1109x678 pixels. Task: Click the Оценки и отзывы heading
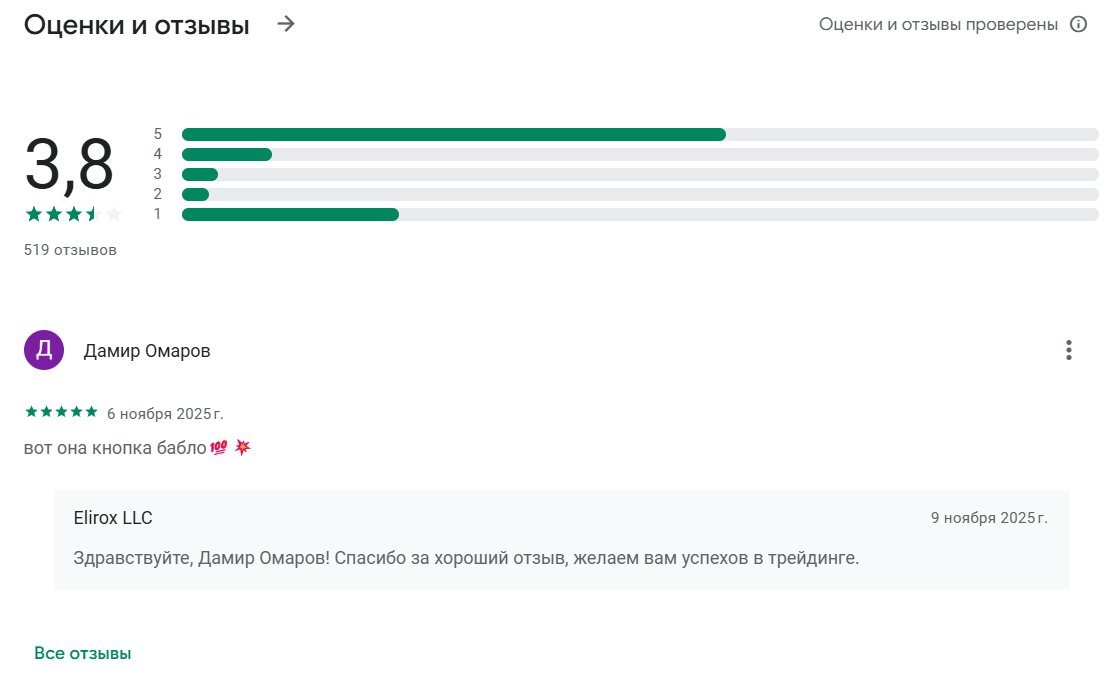pos(137,25)
